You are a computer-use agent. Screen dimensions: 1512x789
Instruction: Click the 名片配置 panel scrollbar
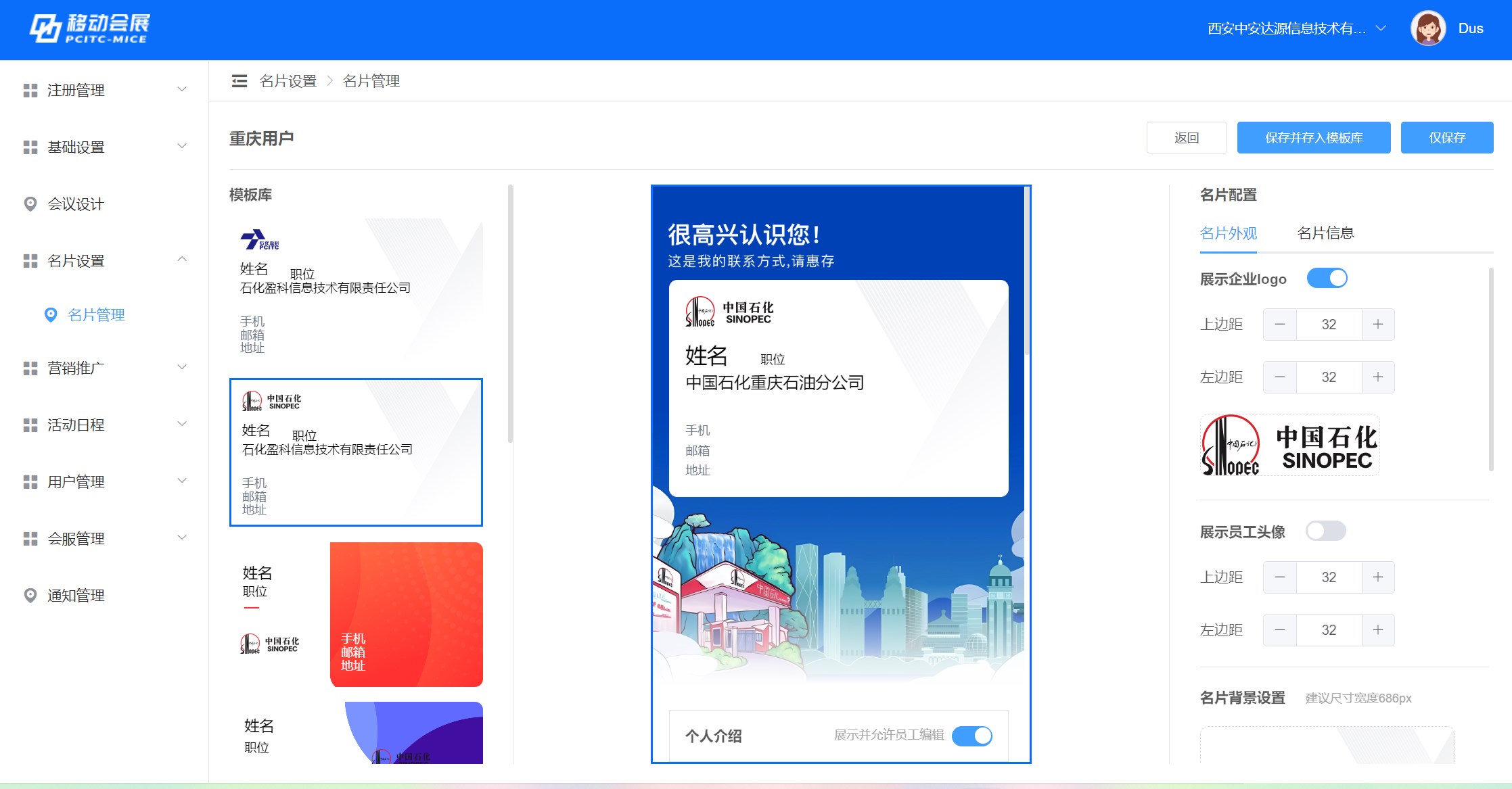[x=1491, y=370]
